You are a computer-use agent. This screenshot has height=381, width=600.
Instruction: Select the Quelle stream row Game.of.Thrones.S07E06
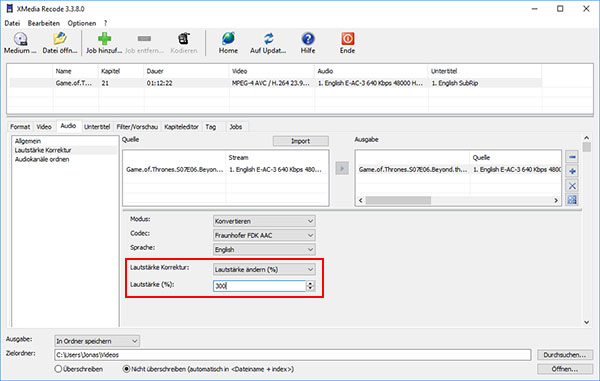point(225,169)
